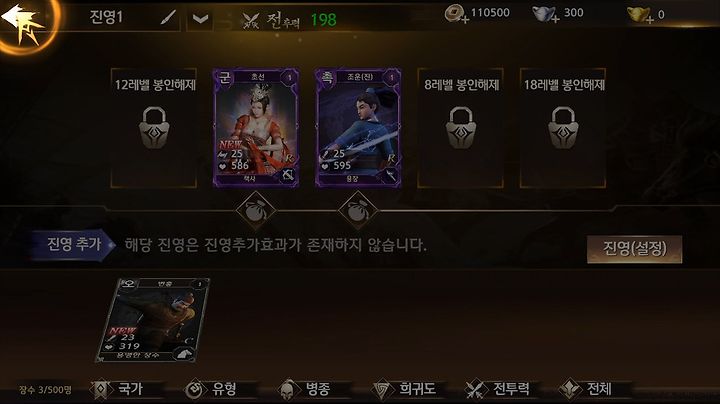This screenshot has width=720, height=404.
Task: Select the 초선 hero card
Action: pos(256,128)
